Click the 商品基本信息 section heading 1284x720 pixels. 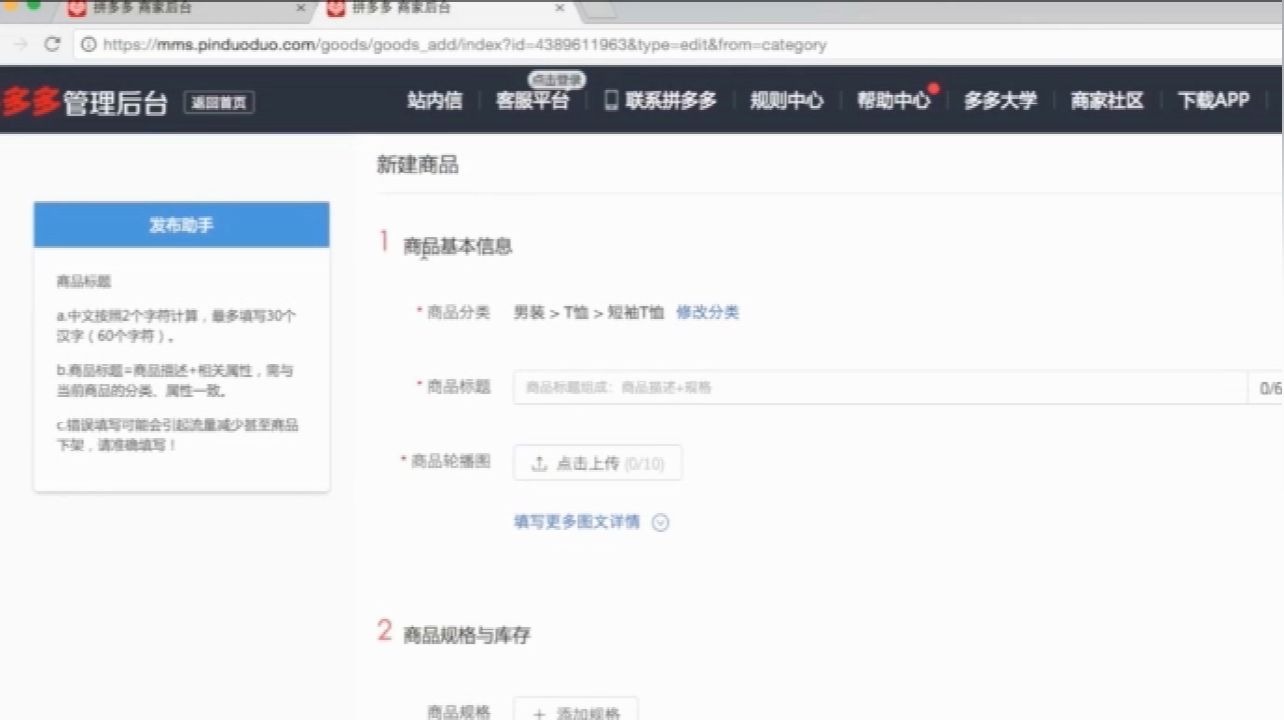click(x=458, y=246)
